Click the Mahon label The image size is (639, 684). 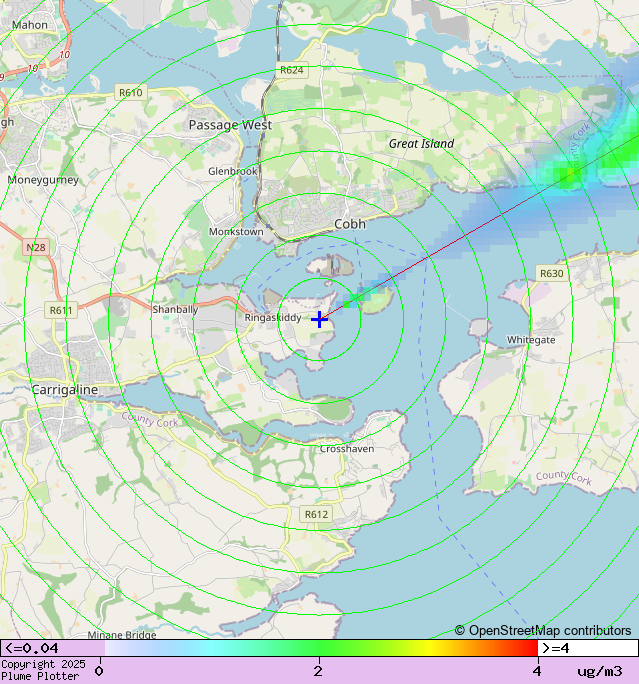pos(30,25)
